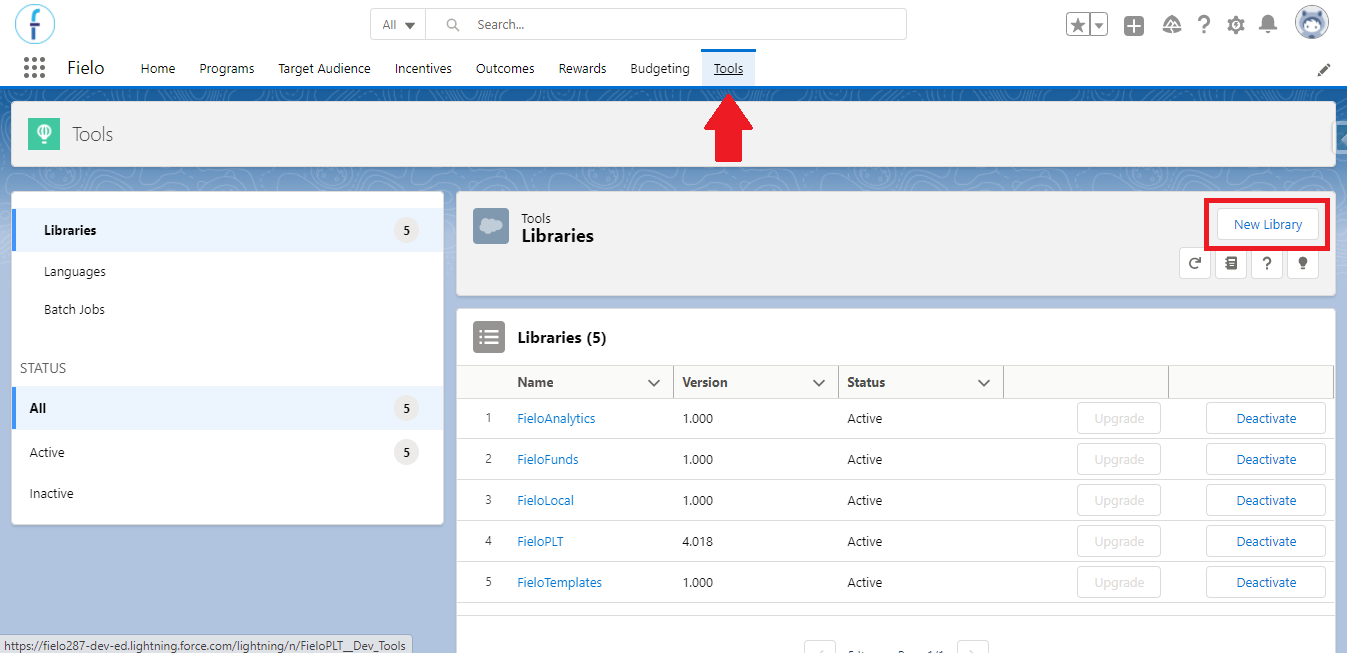Select Libraries in the sidebar

point(228,230)
